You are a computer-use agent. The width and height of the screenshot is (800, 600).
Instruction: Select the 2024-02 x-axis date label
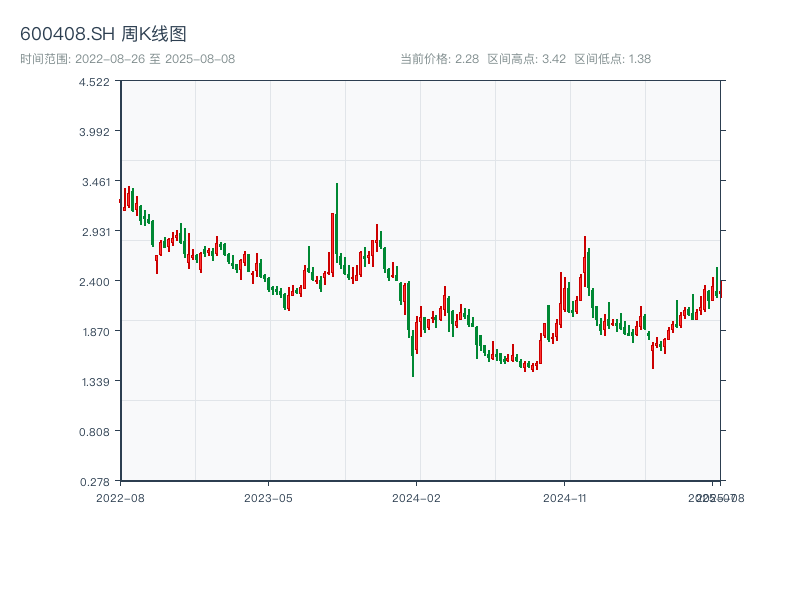pyautogui.click(x=417, y=497)
